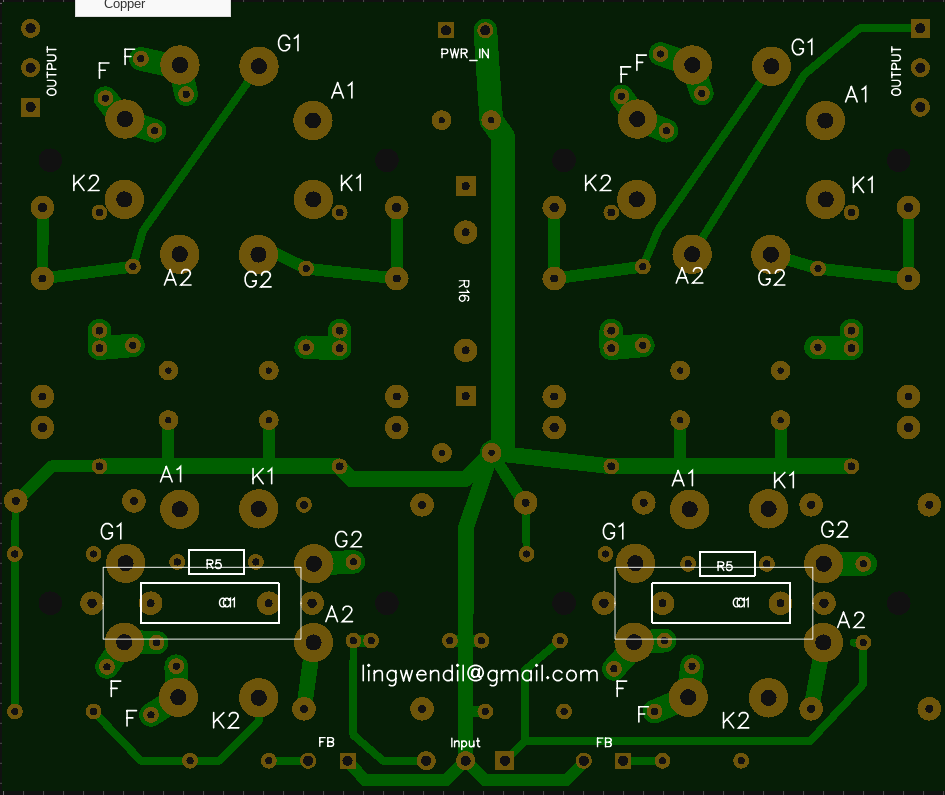Click the Input silkscreen label

tap(465, 743)
